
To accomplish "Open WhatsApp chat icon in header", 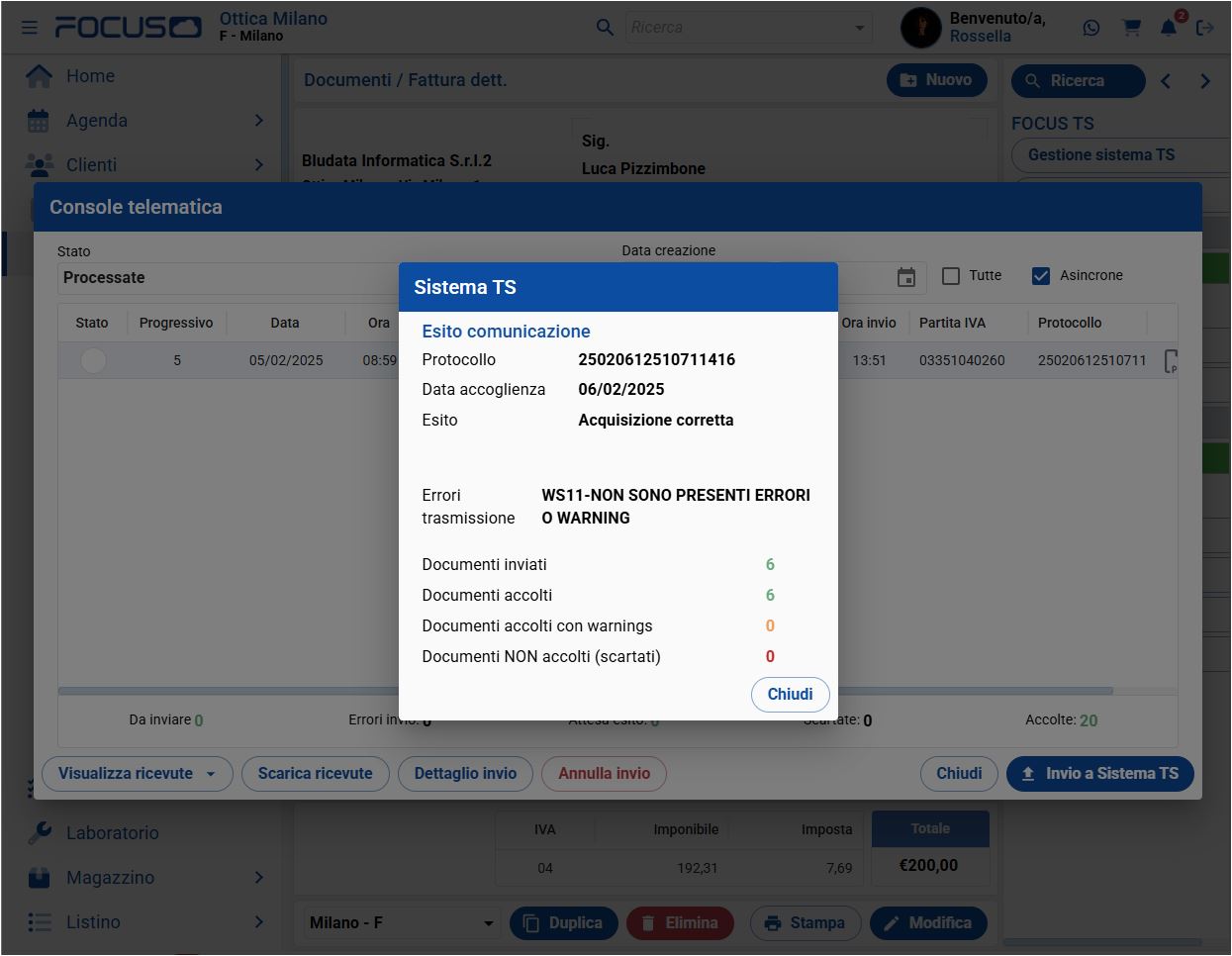I will [x=1091, y=28].
